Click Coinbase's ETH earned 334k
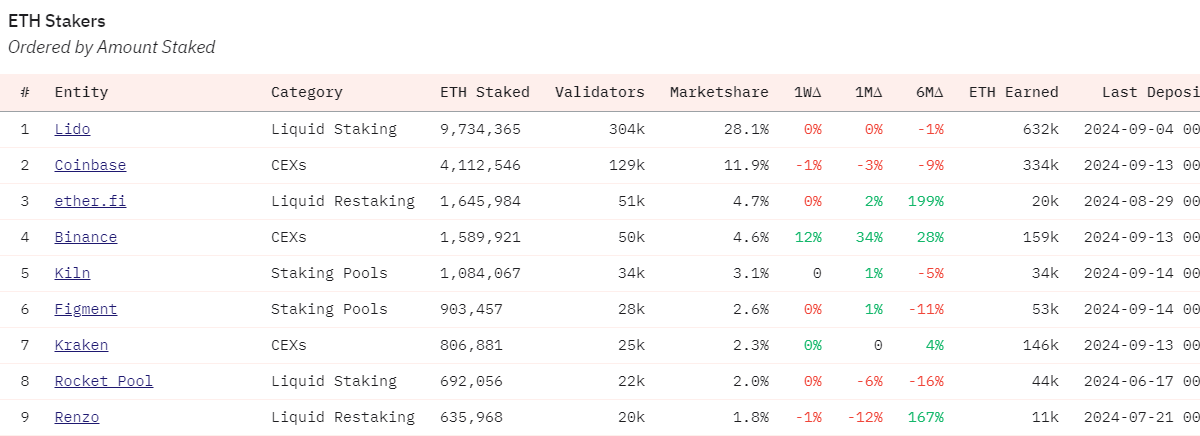 pos(1041,165)
